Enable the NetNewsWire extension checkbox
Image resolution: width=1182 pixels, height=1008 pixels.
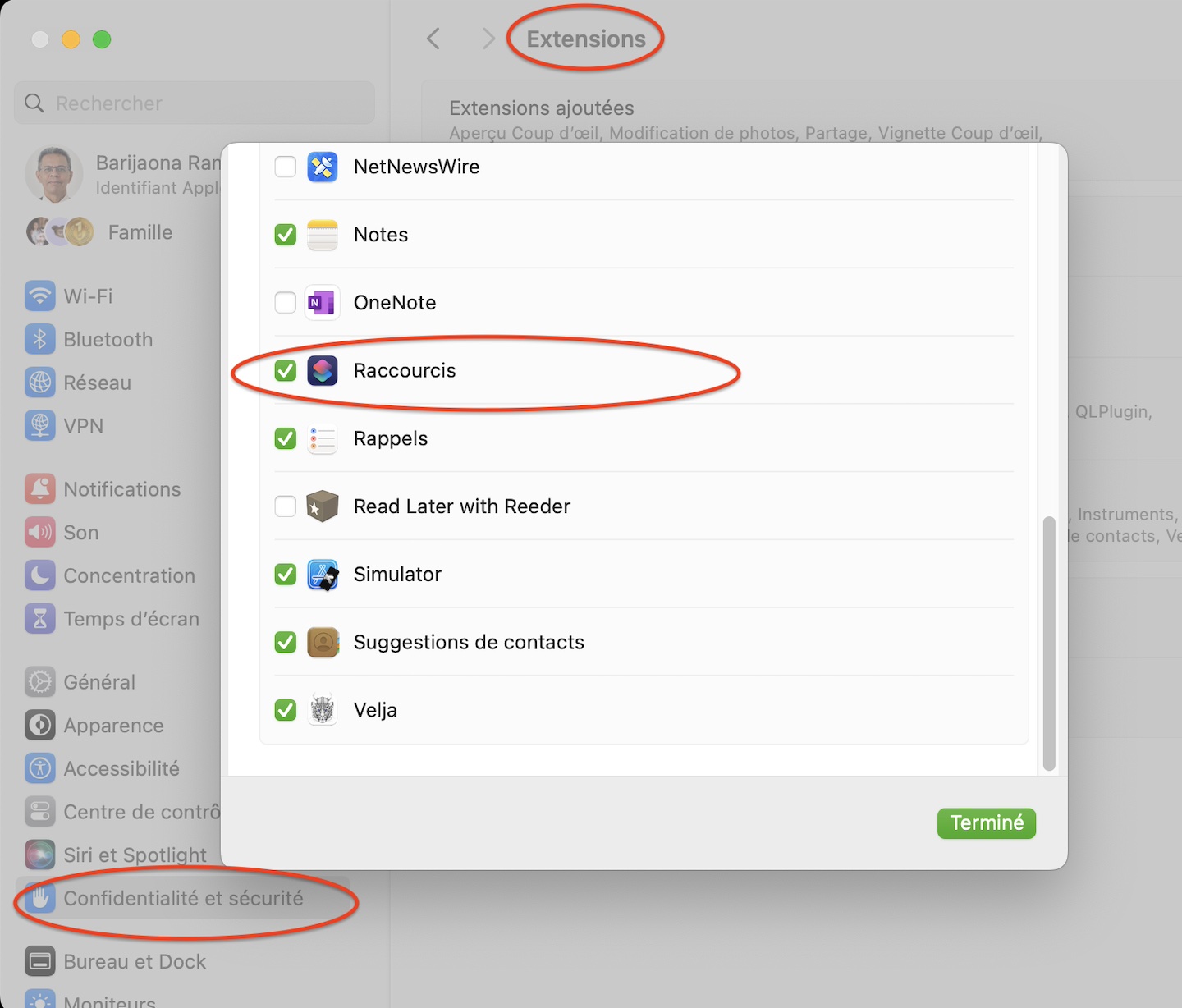(286, 167)
